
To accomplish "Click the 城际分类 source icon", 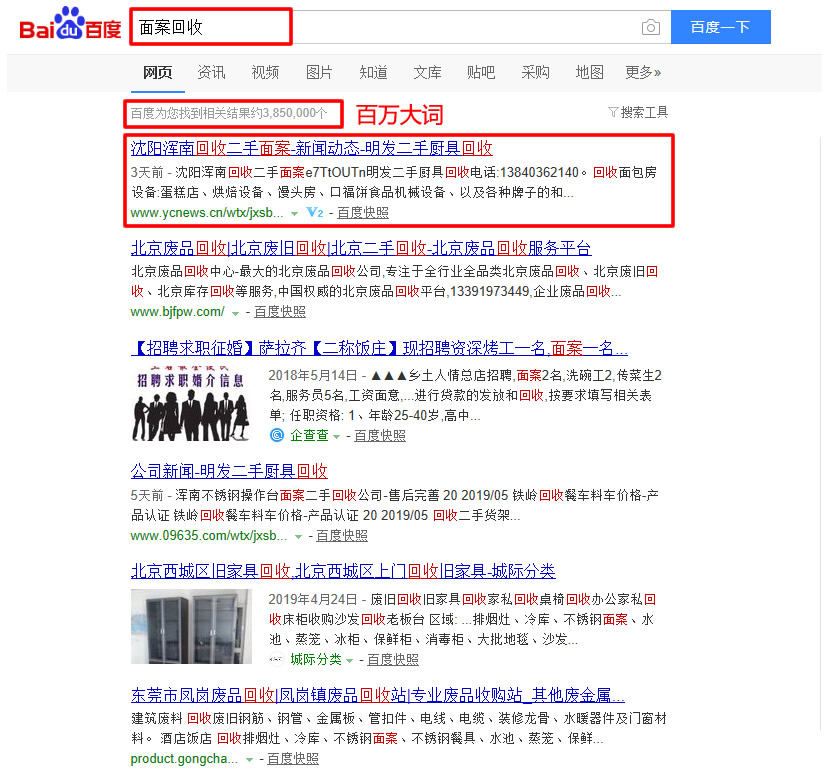I will pyautogui.click(x=277, y=659).
